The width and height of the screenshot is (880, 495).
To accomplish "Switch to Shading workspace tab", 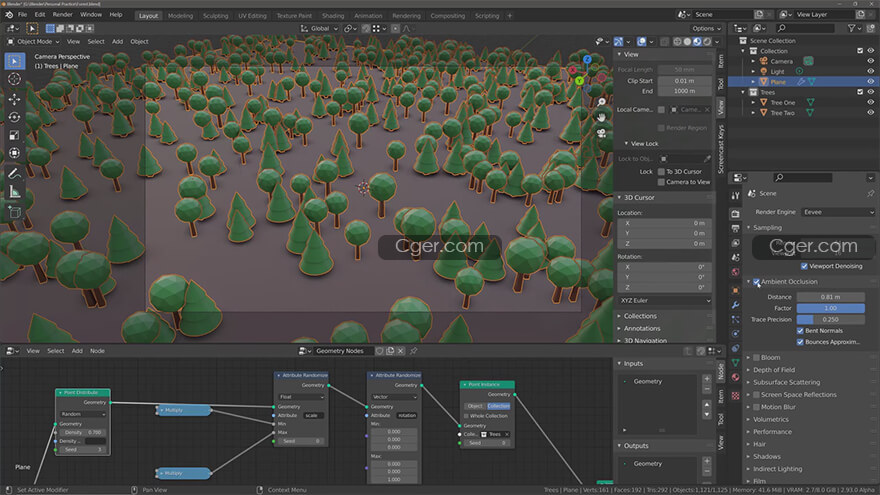I will tap(333, 16).
